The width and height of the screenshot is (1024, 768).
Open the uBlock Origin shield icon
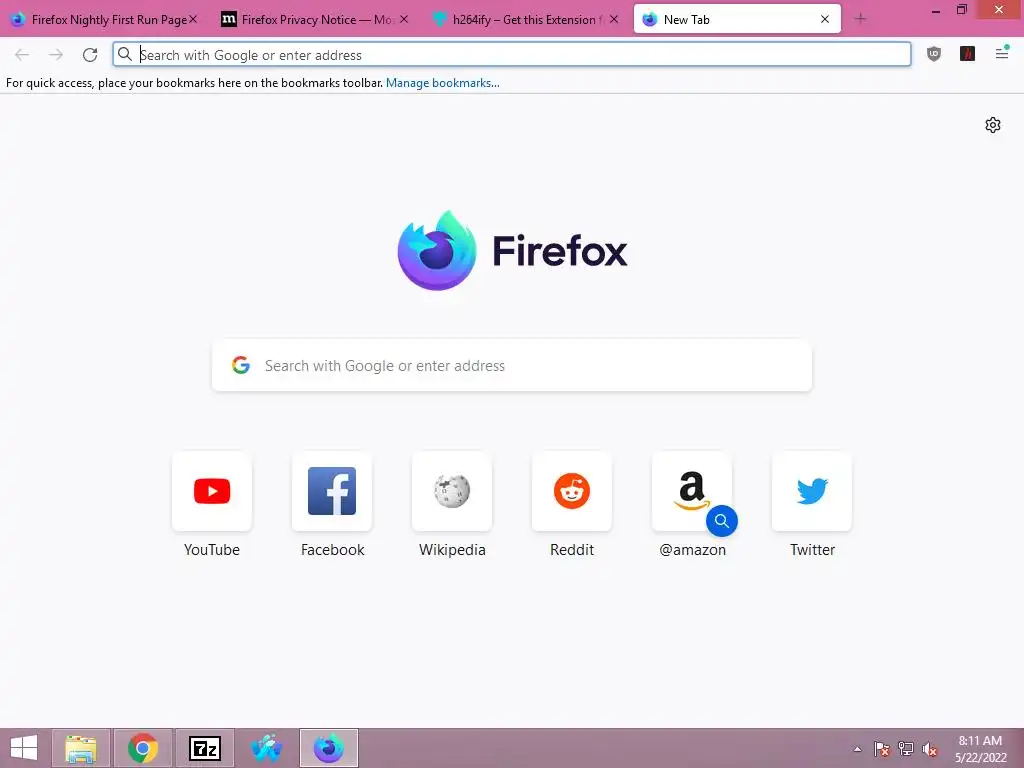point(934,54)
